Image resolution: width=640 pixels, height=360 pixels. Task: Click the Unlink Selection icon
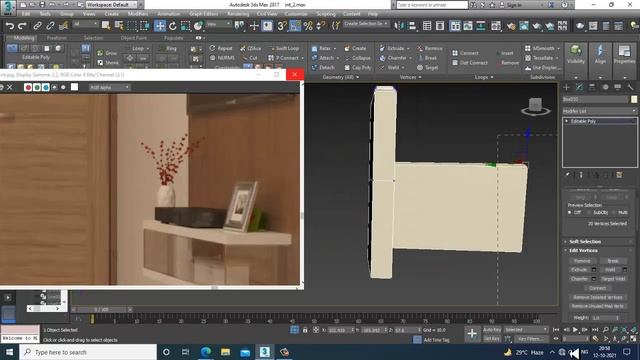[x=50, y=26]
